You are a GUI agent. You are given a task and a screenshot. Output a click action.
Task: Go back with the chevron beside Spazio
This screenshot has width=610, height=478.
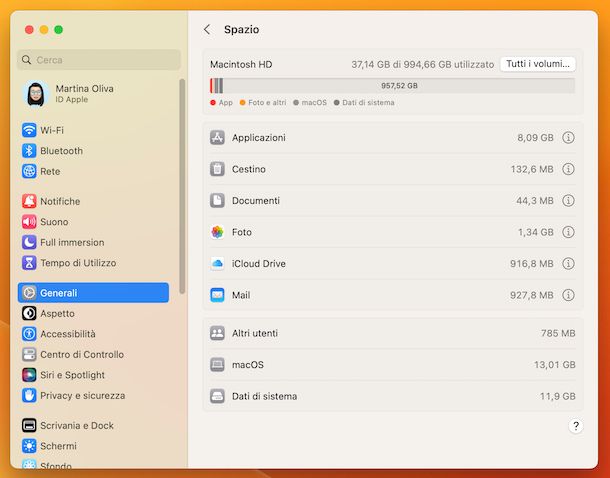pos(207,30)
